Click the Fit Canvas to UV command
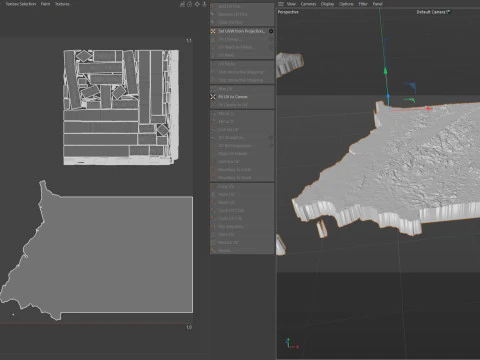480x360 pixels. coord(242,105)
